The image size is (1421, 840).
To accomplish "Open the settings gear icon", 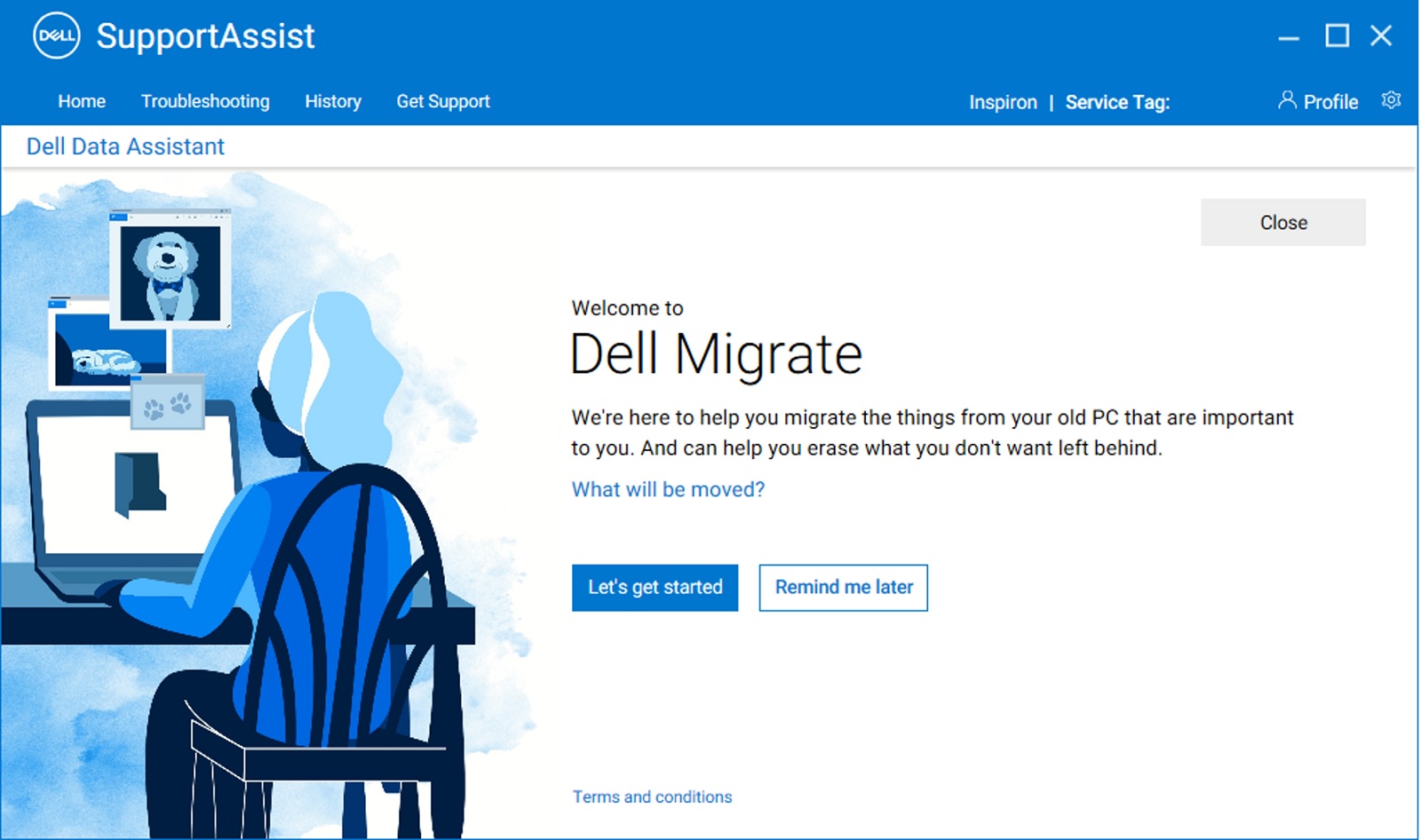I will tap(1390, 100).
